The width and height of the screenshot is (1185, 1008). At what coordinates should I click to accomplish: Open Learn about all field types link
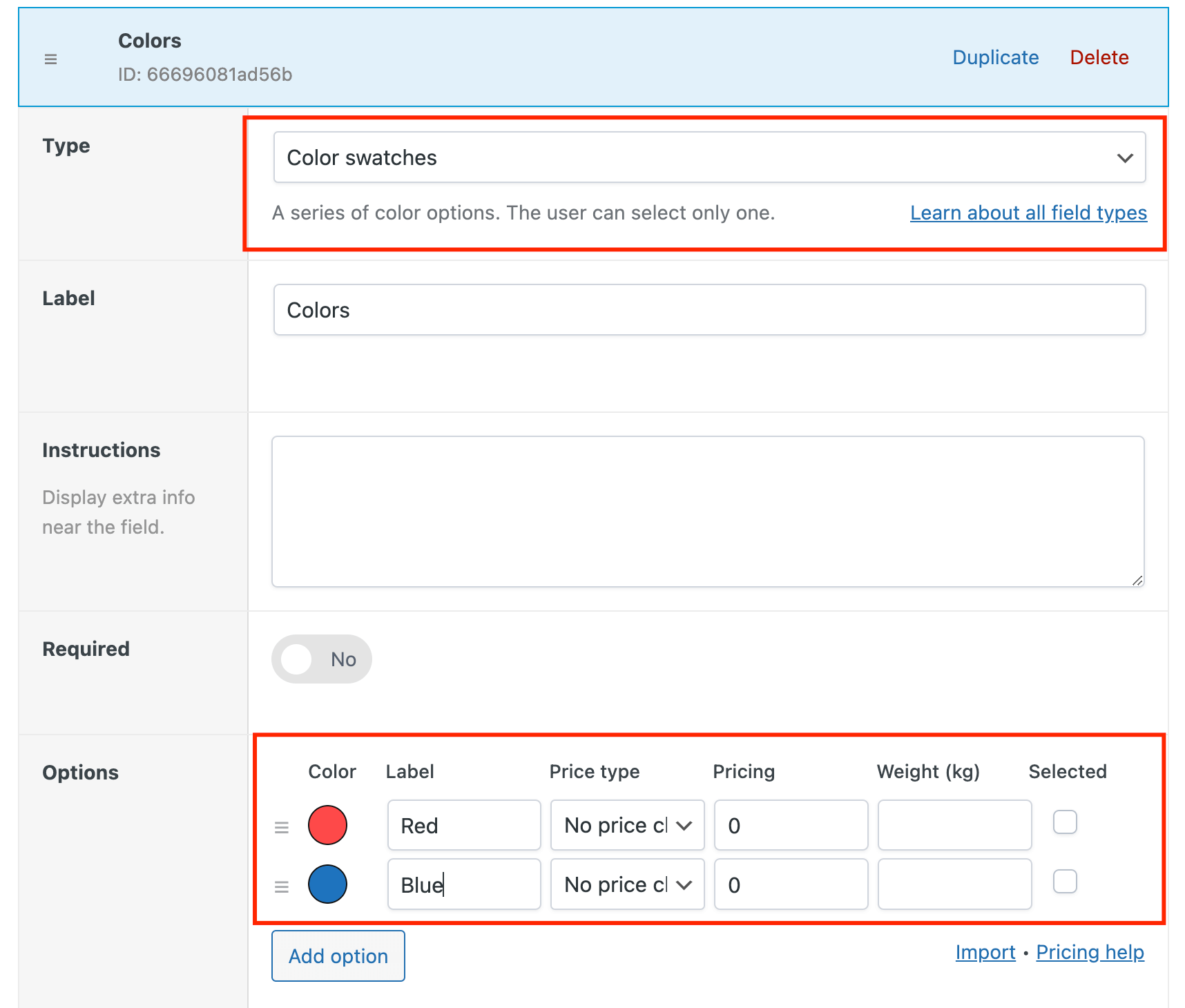pos(1028,213)
